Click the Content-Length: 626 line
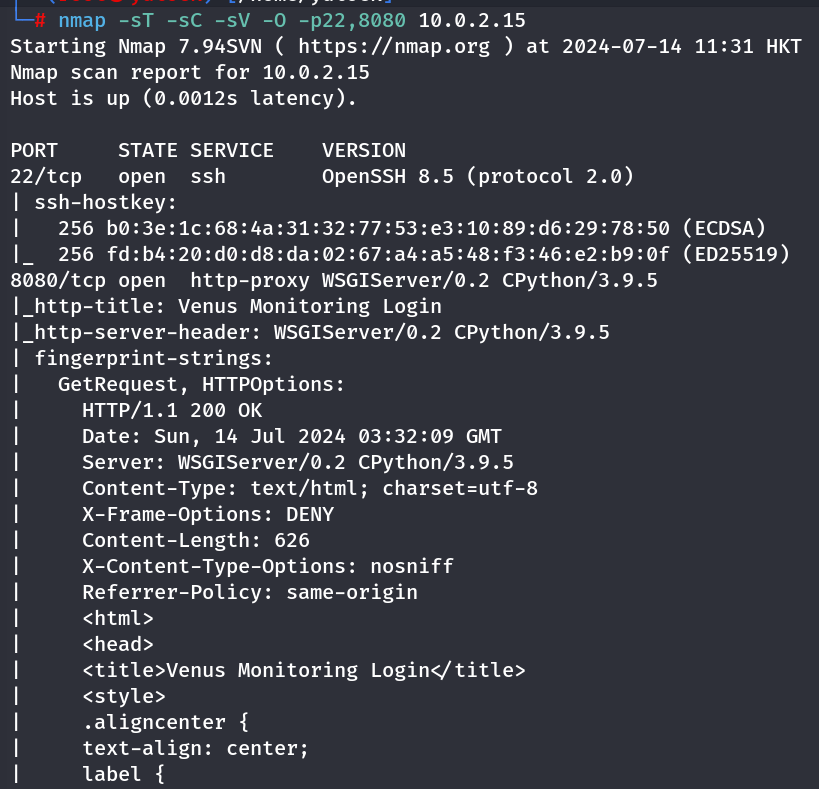819x789 pixels. 196,540
